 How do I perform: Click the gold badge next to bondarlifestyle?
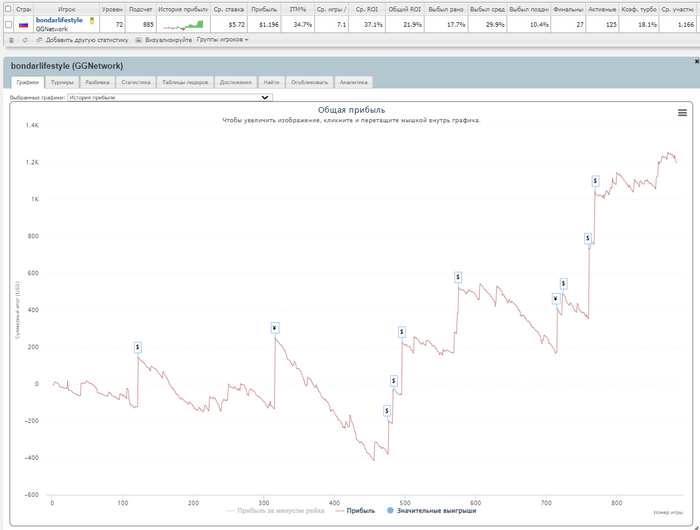click(92, 20)
